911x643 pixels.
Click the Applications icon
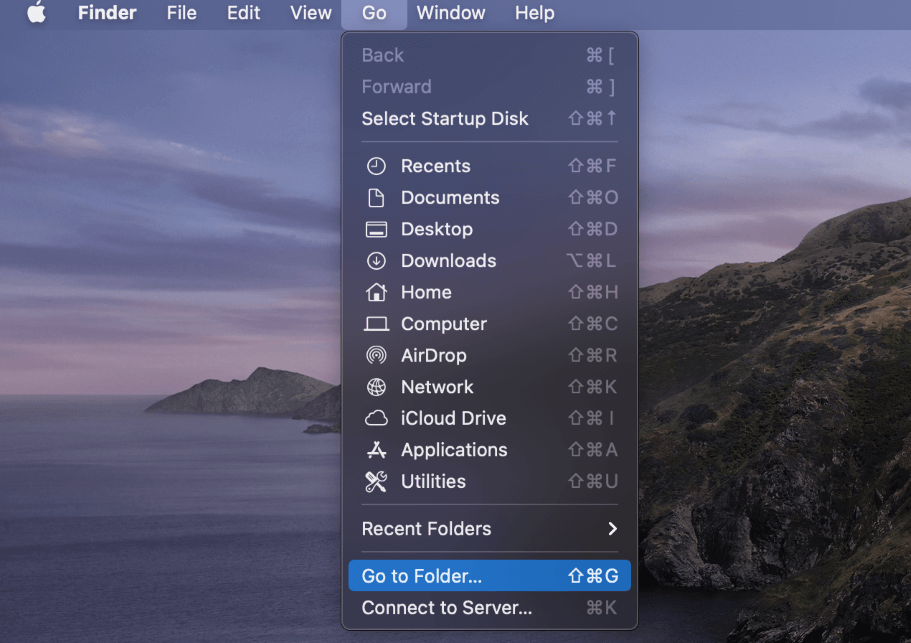[x=376, y=450]
